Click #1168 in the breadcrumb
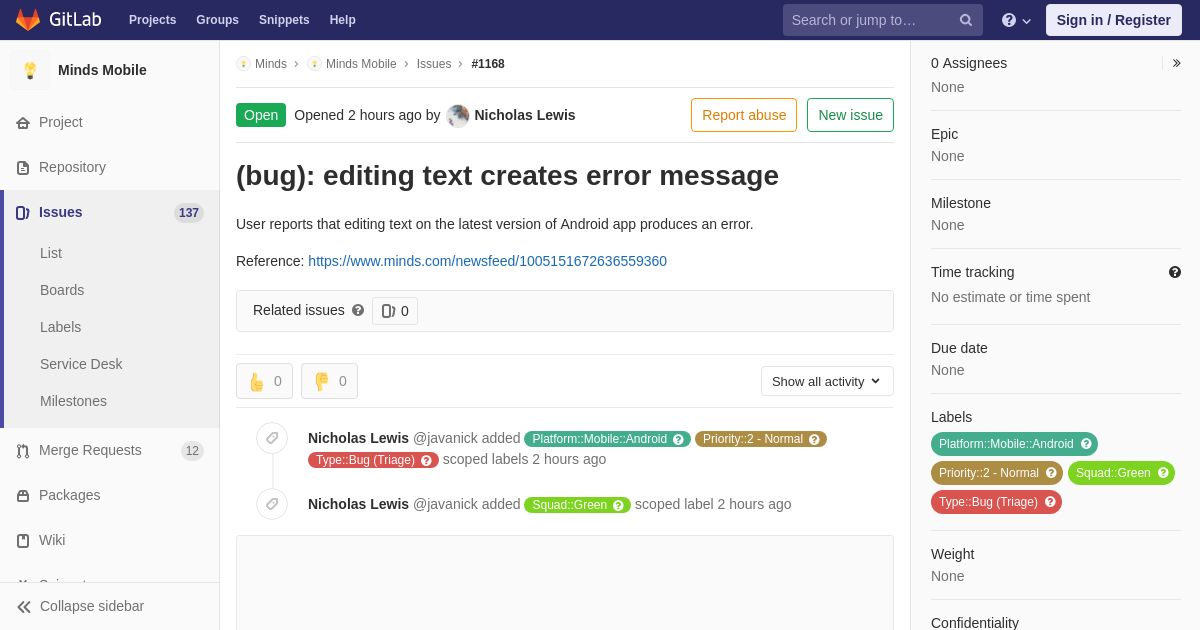Viewport: 1200px width, 630px height. 488,64
